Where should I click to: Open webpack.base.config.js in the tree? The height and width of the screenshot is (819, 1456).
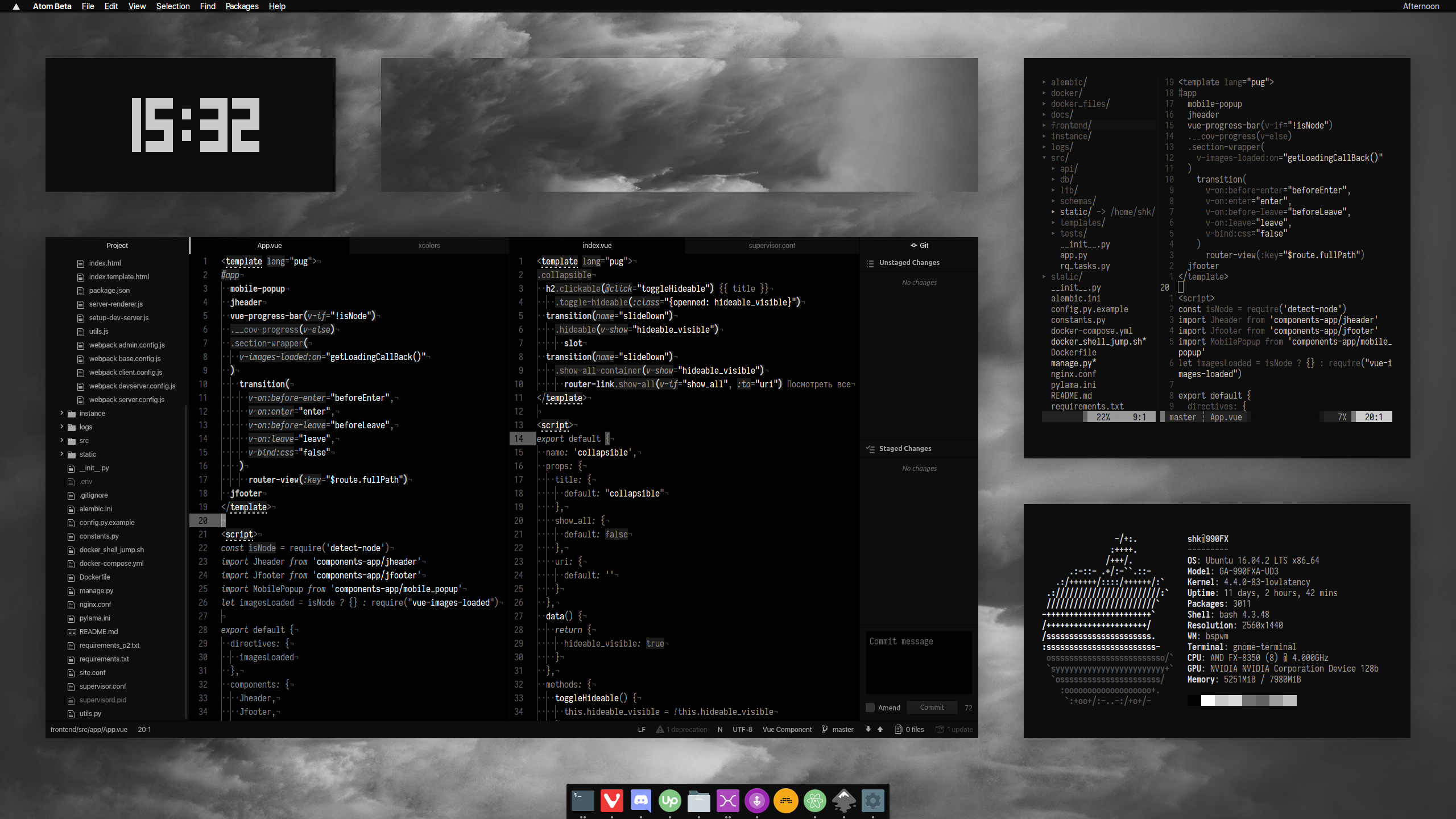pos(125,359)
